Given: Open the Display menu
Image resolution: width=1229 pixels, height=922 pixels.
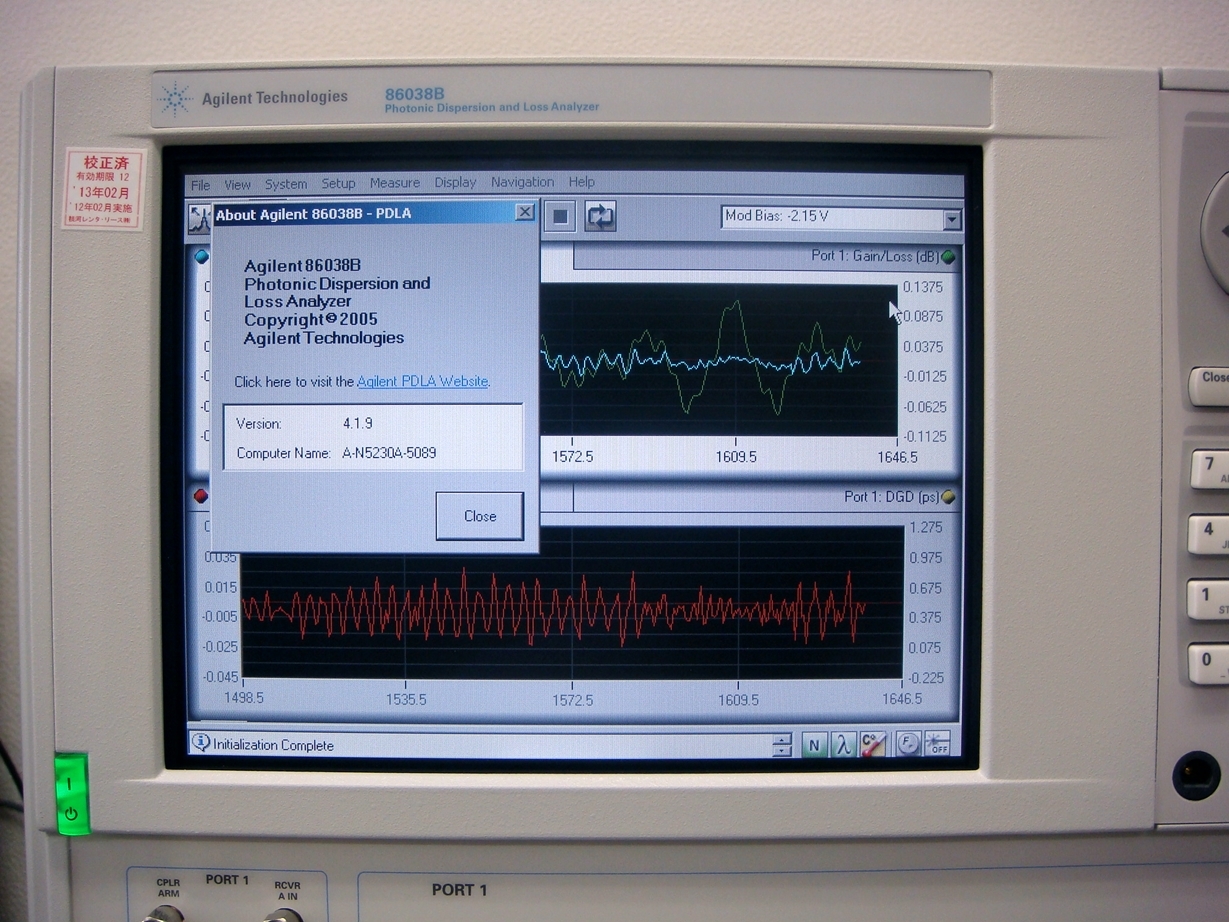Looking at the screenshot, I should pos(455,182).
